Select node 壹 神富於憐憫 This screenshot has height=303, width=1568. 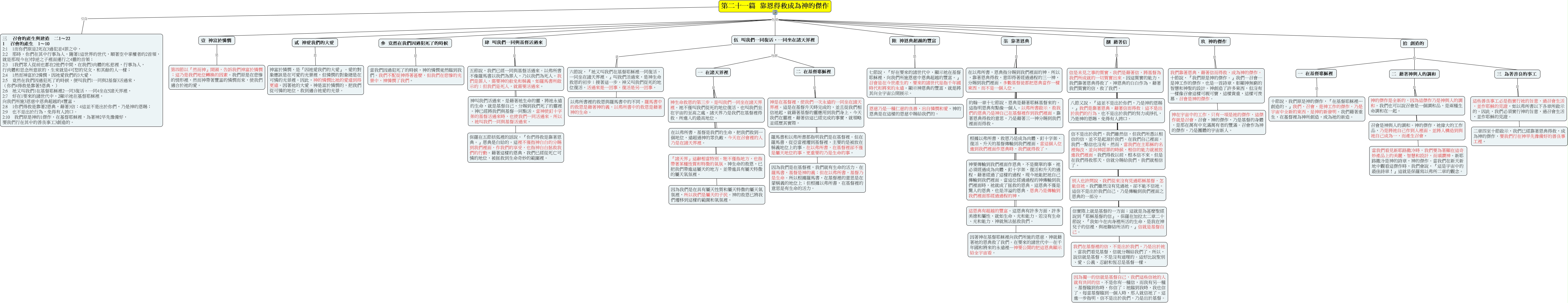point(217,40)
